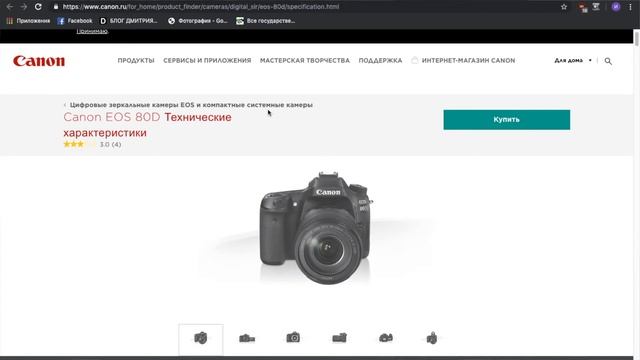Click the Canon logo
The image size is (640, 360).
point(39,61)
